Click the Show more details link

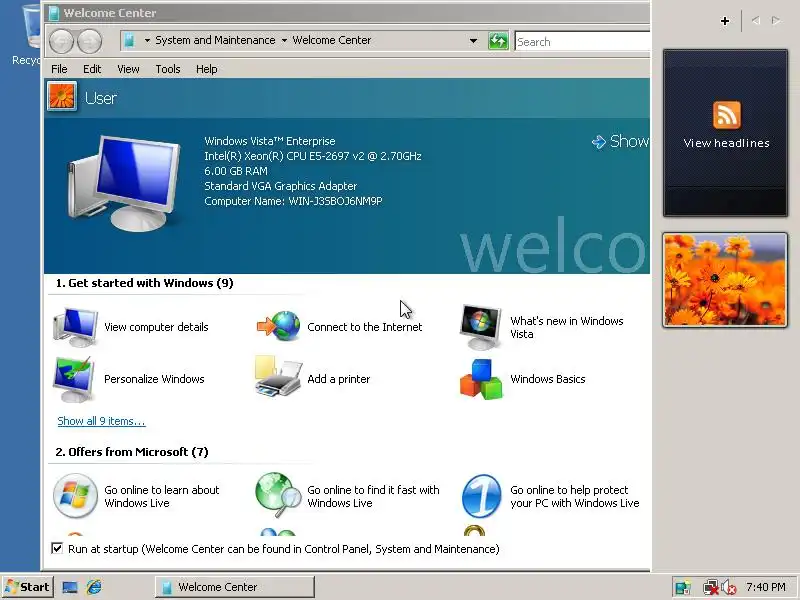coord(620,141)
